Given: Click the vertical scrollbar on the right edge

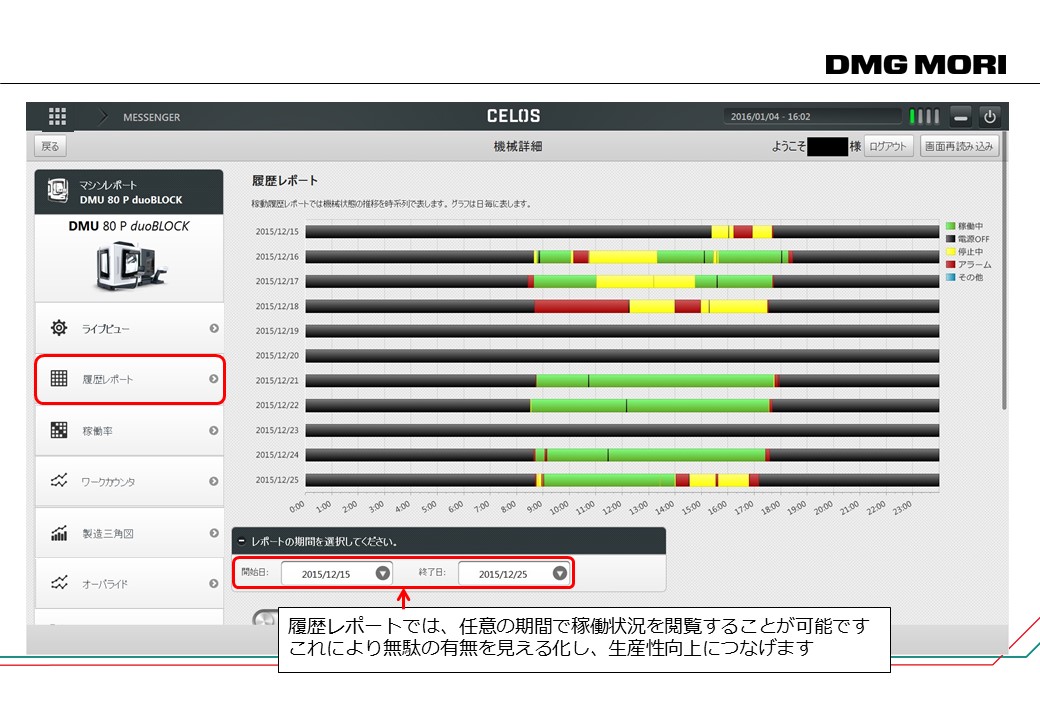Looking at the screenshot, I should point(1004,270).
